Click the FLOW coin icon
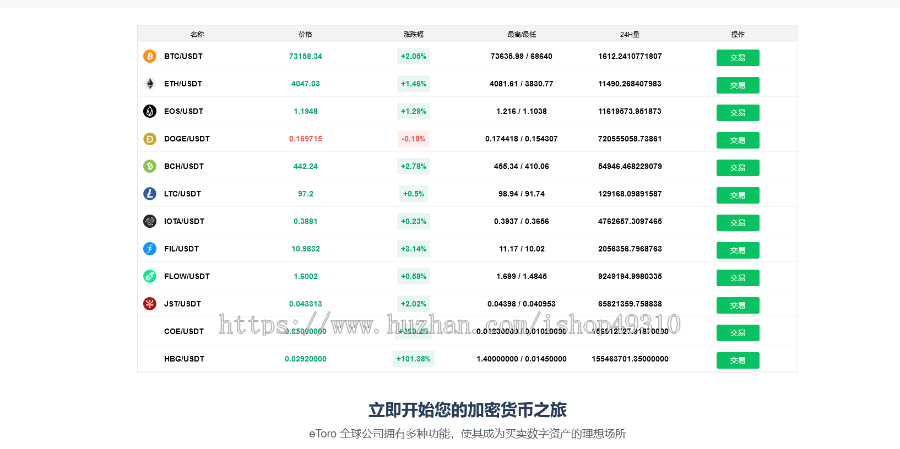This screenshot has width=900, height=449. (149, 277)
